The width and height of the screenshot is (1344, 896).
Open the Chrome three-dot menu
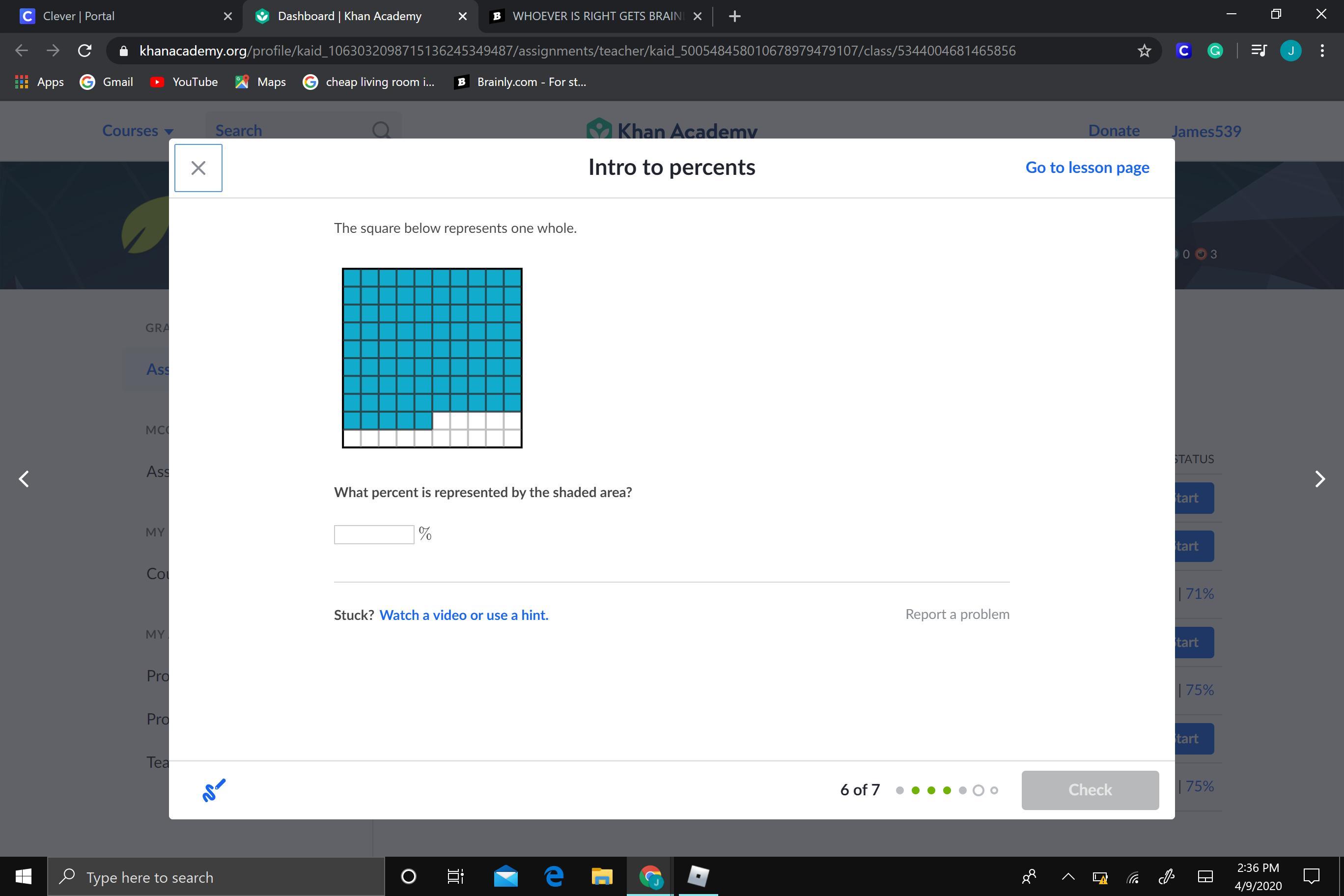pyautogui.click(x=1322, y=51)
